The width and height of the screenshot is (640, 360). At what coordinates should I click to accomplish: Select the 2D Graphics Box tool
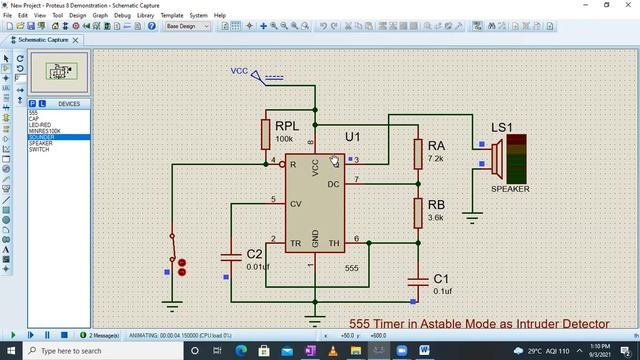6,210
